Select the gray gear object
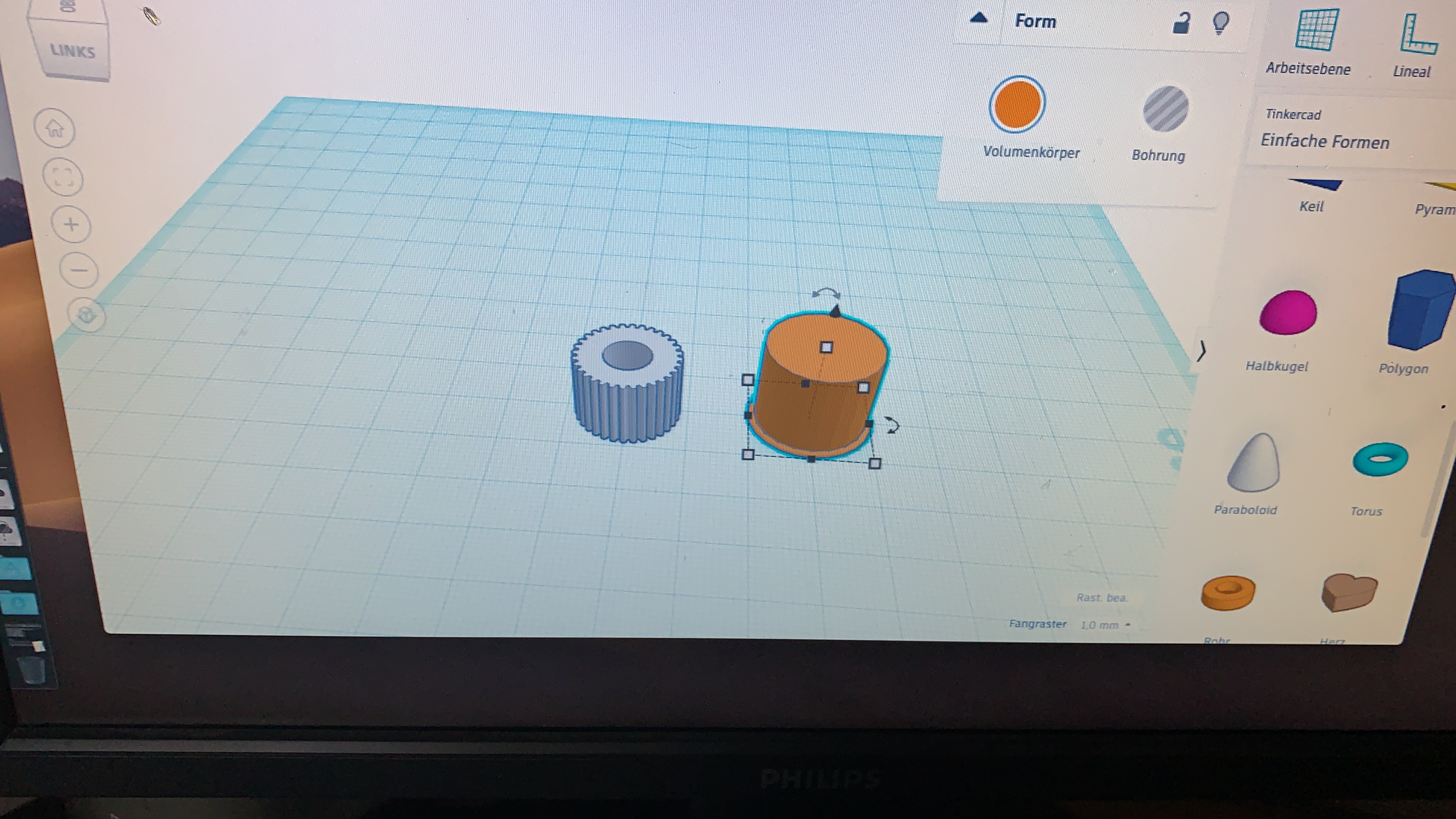Viewport: 1456px width, 819px height. pos(628,383)
